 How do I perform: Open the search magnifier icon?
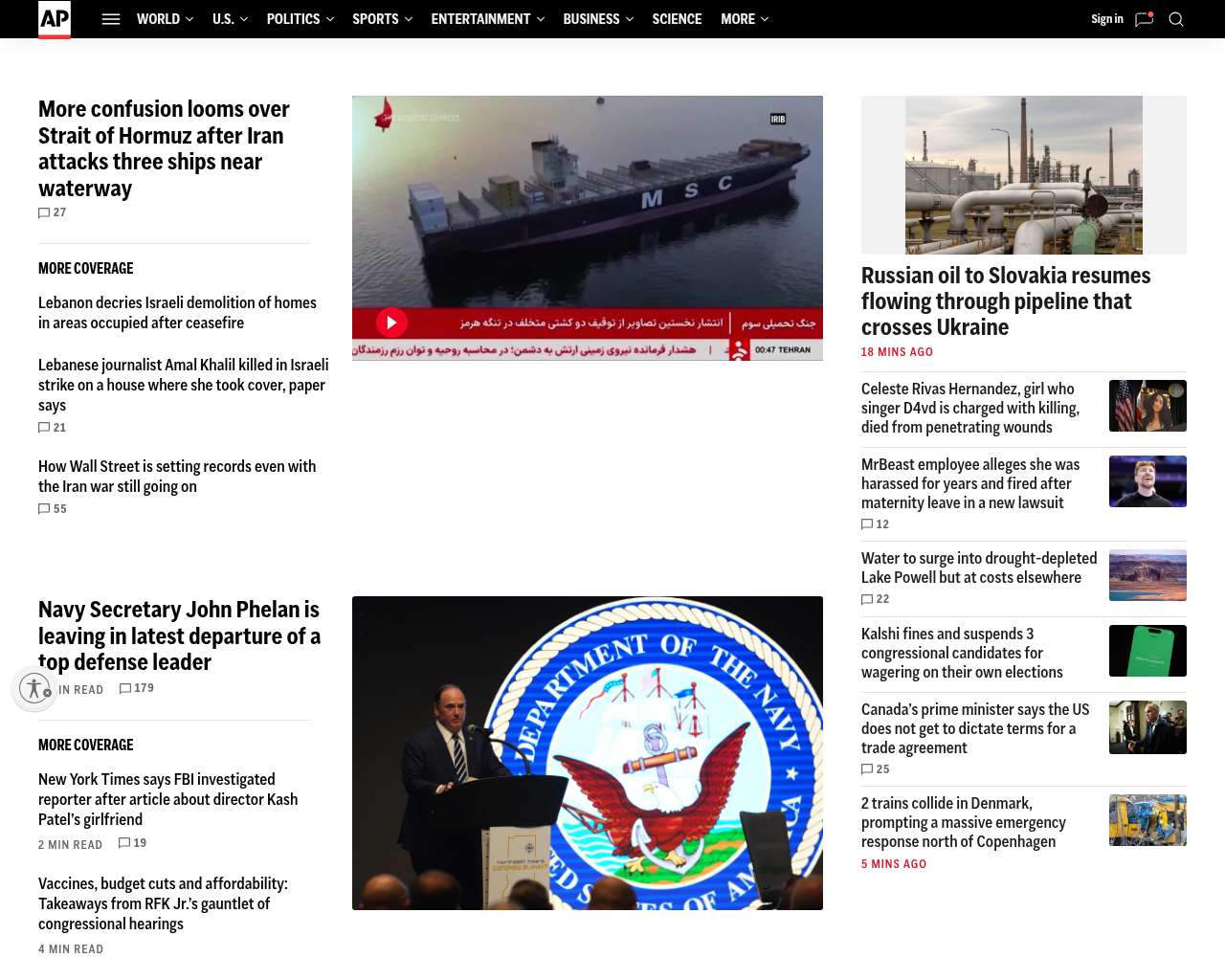coord(1176,19)
